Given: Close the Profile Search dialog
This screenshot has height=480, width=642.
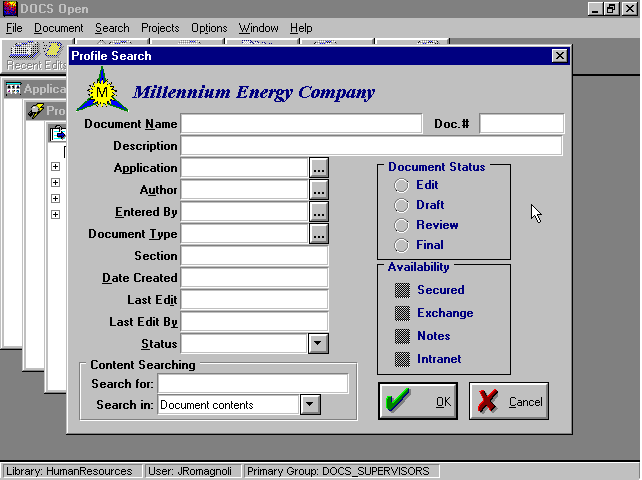Looking at the screenshot, I should pos(559,56).
